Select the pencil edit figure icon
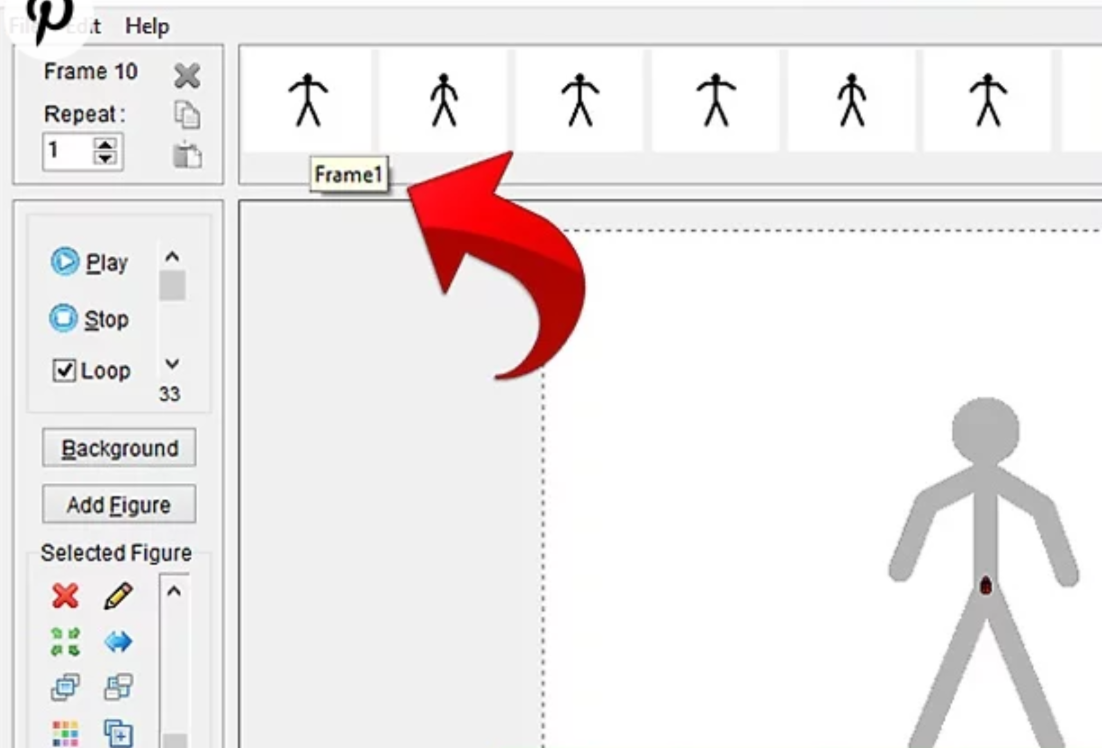The width and height of the screenshot is (1102, 748). tap(117, 595)
